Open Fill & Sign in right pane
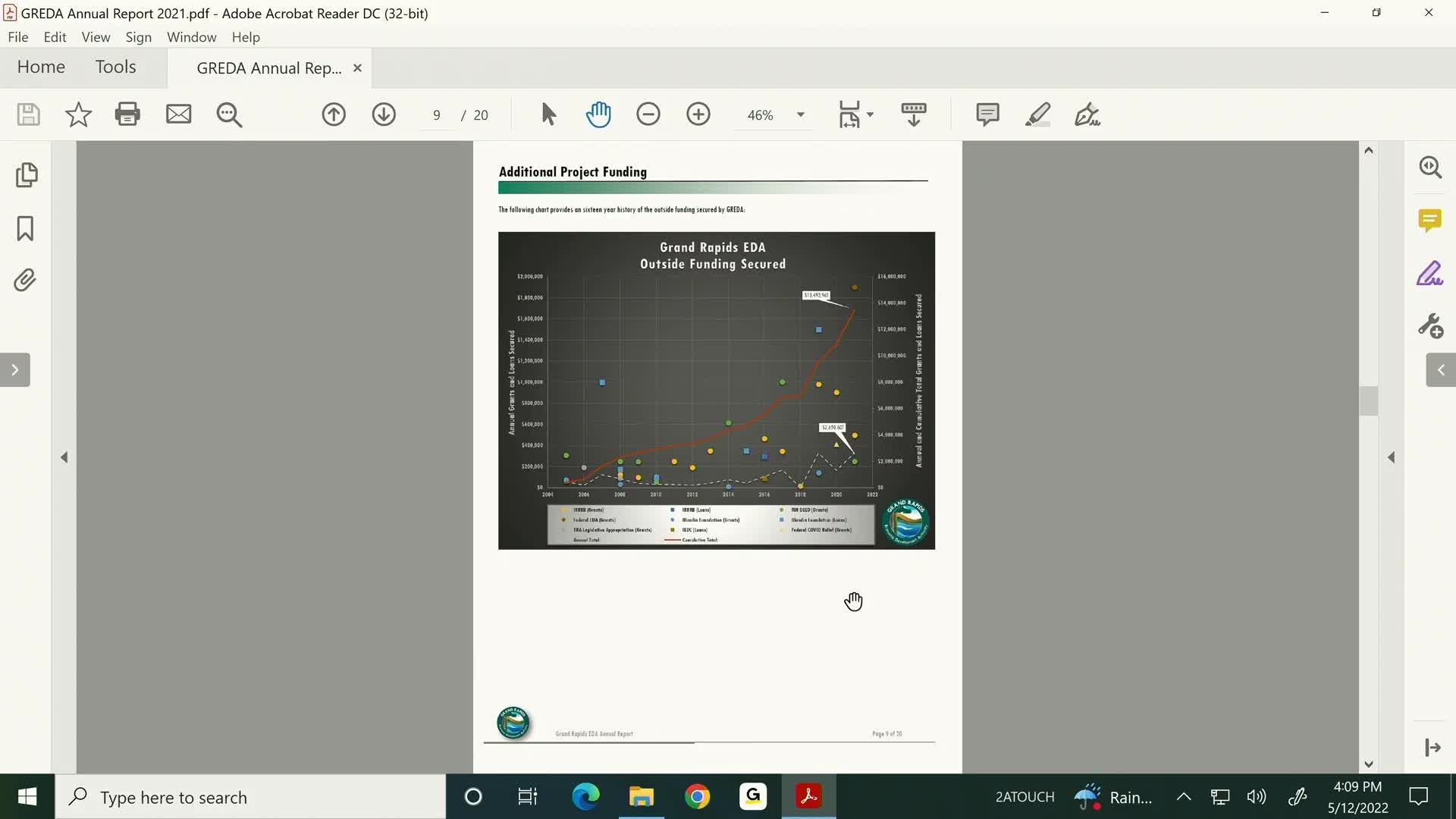 [x=1430, y=274]
